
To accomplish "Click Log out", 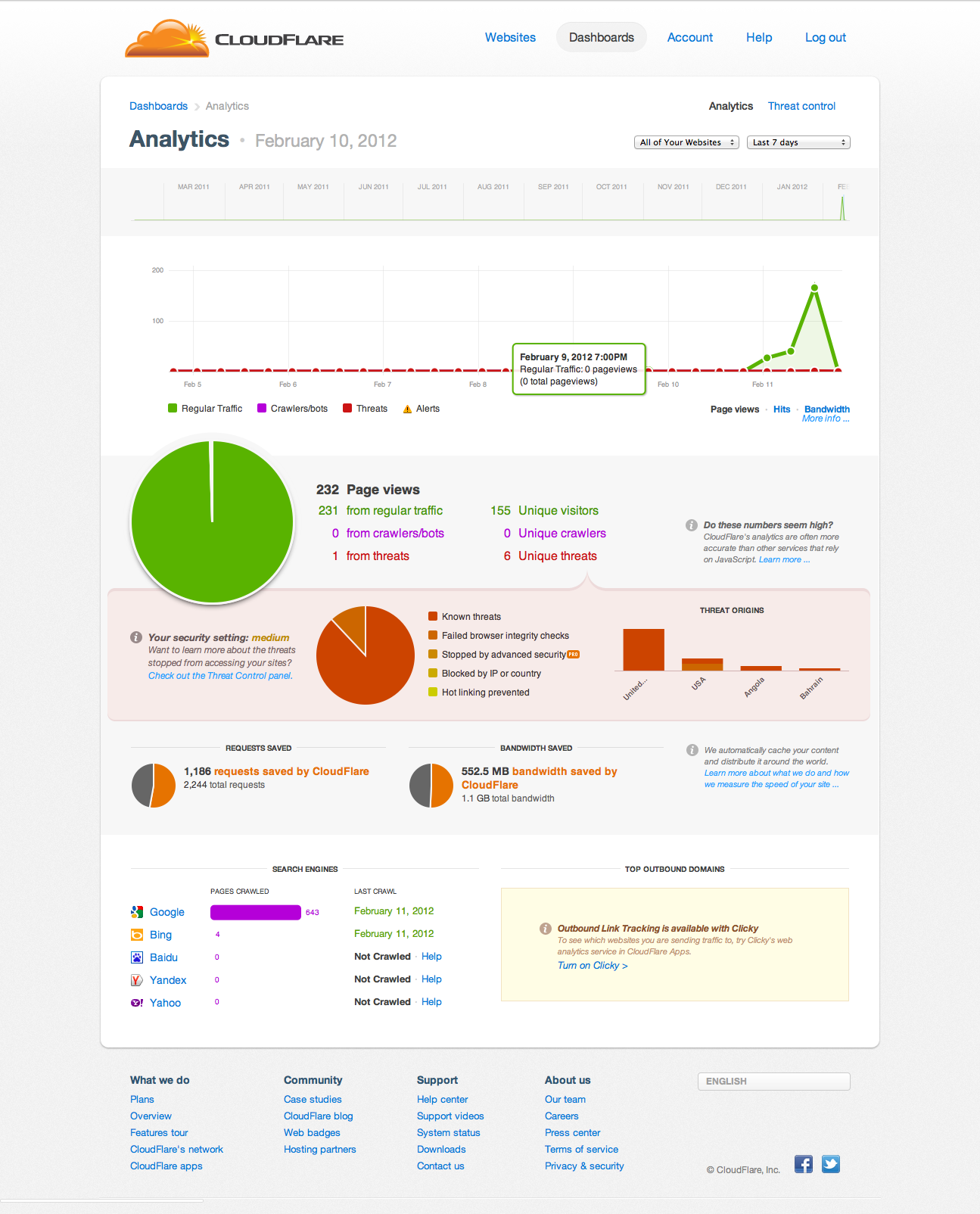I will point(826,37).
